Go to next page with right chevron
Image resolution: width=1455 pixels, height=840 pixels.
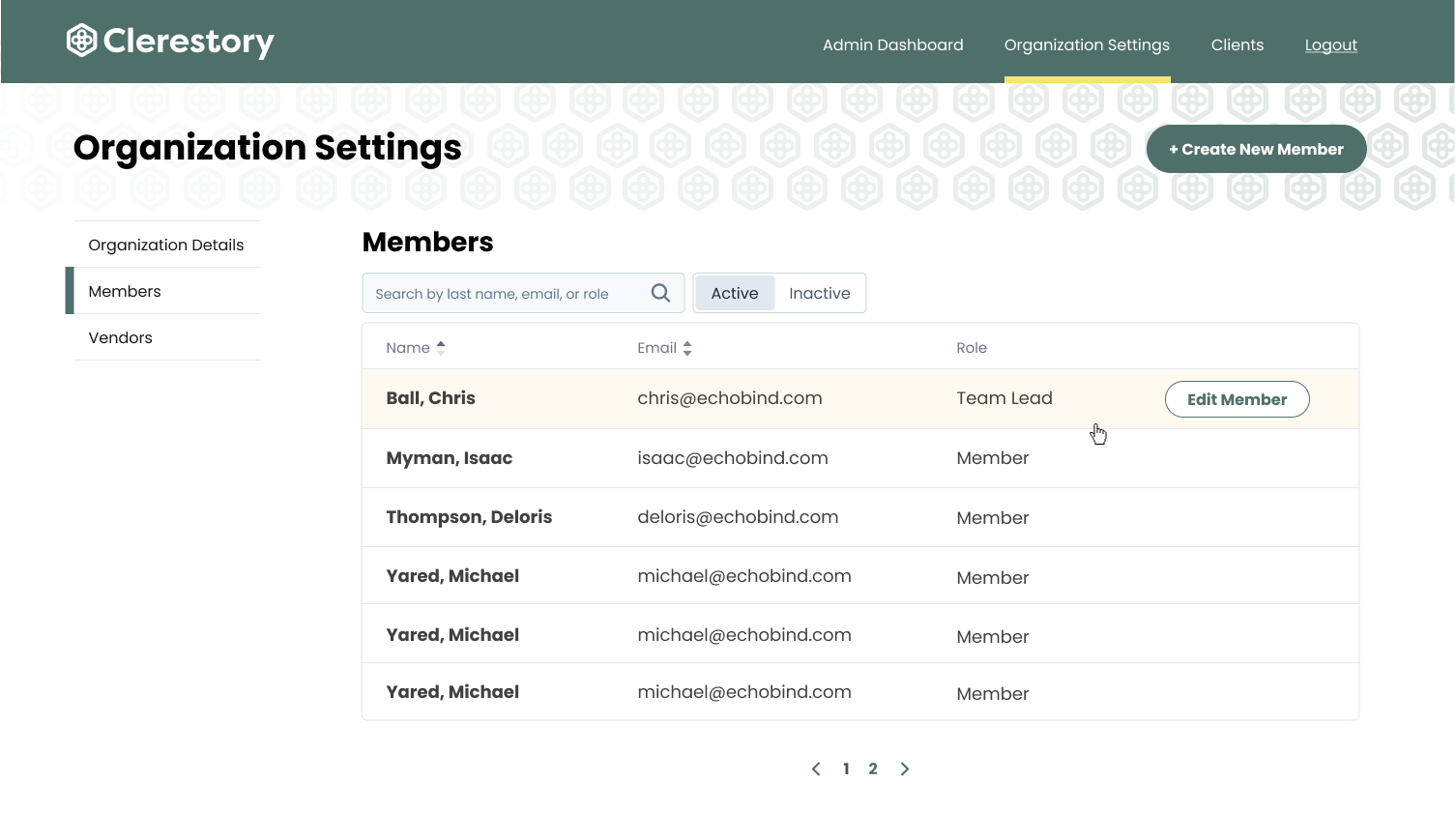(x=904, y=768)
